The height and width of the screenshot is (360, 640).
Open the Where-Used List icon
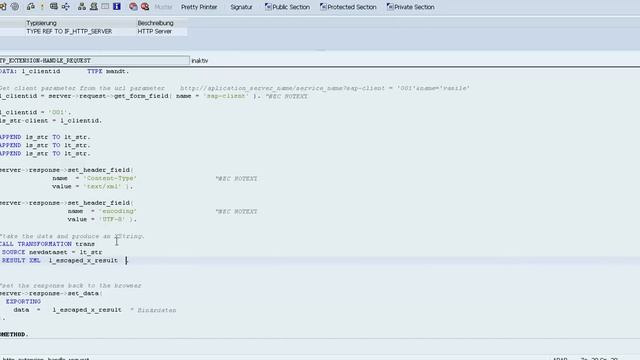pos(65,7)
